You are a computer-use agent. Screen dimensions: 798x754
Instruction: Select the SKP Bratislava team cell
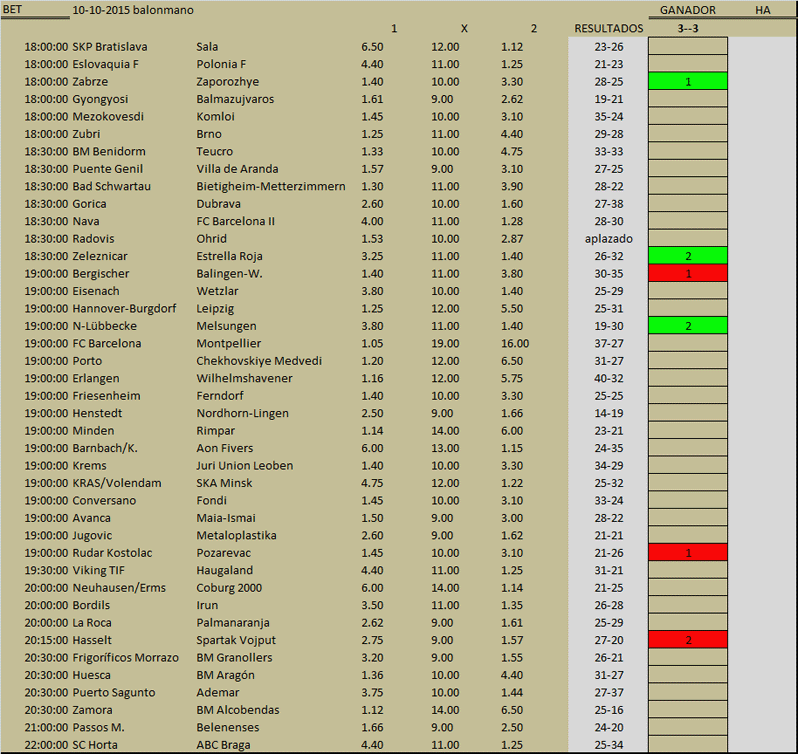point(110,47)
